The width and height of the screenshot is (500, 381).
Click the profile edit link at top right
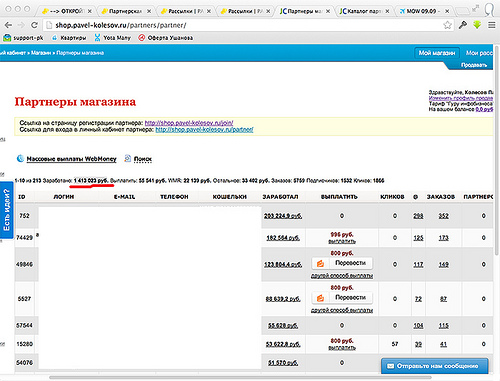[461, 98]
